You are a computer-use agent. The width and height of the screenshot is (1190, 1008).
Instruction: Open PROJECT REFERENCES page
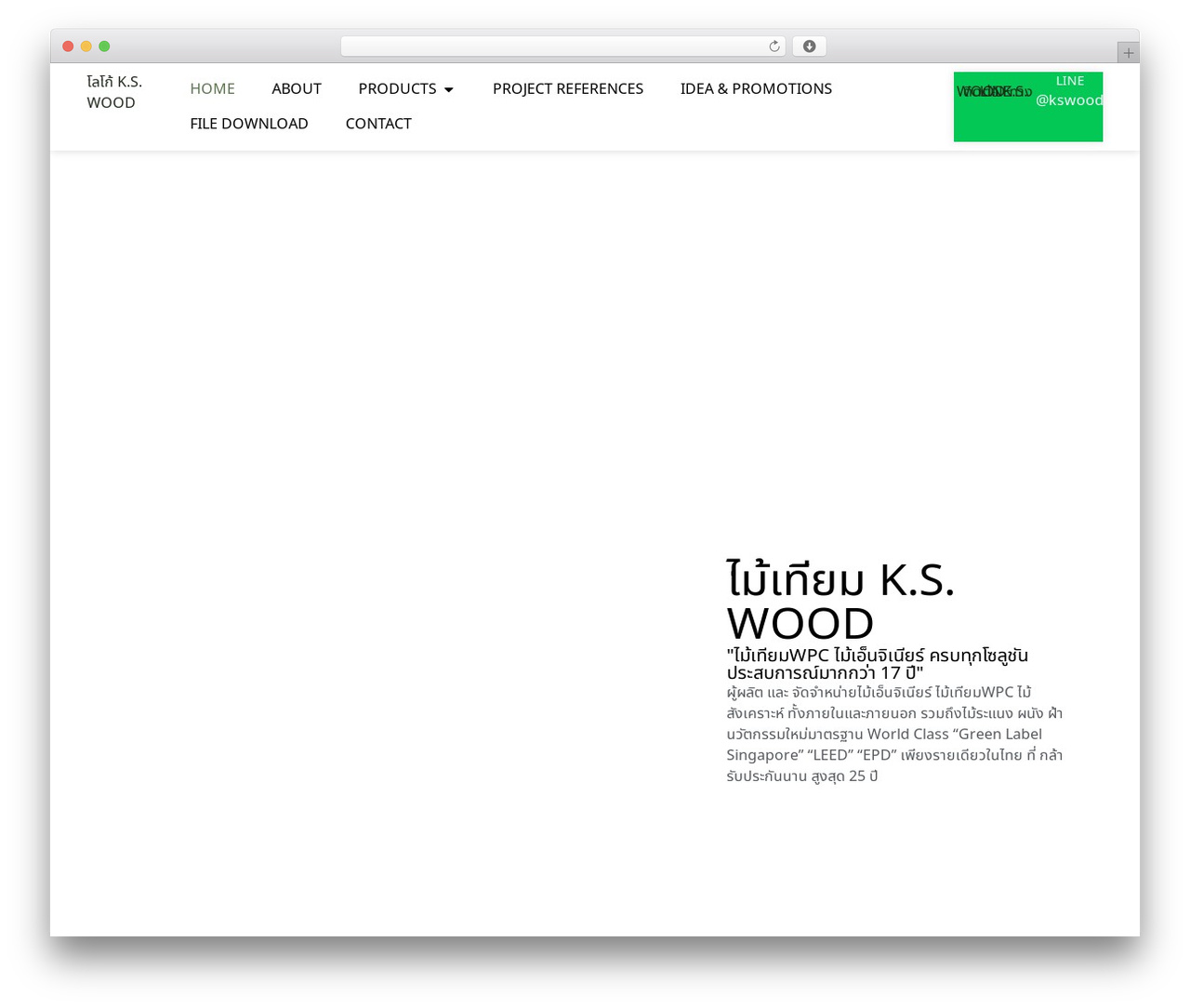pyautogui.click(x=568, y=88)
